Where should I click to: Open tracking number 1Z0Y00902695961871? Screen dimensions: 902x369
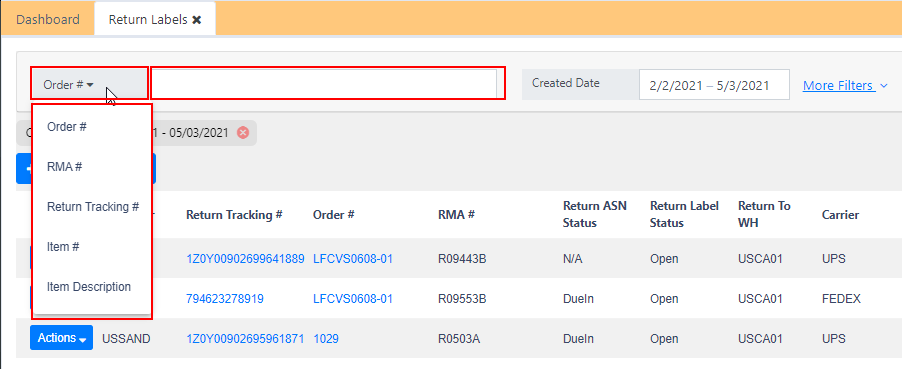(245, 339)
